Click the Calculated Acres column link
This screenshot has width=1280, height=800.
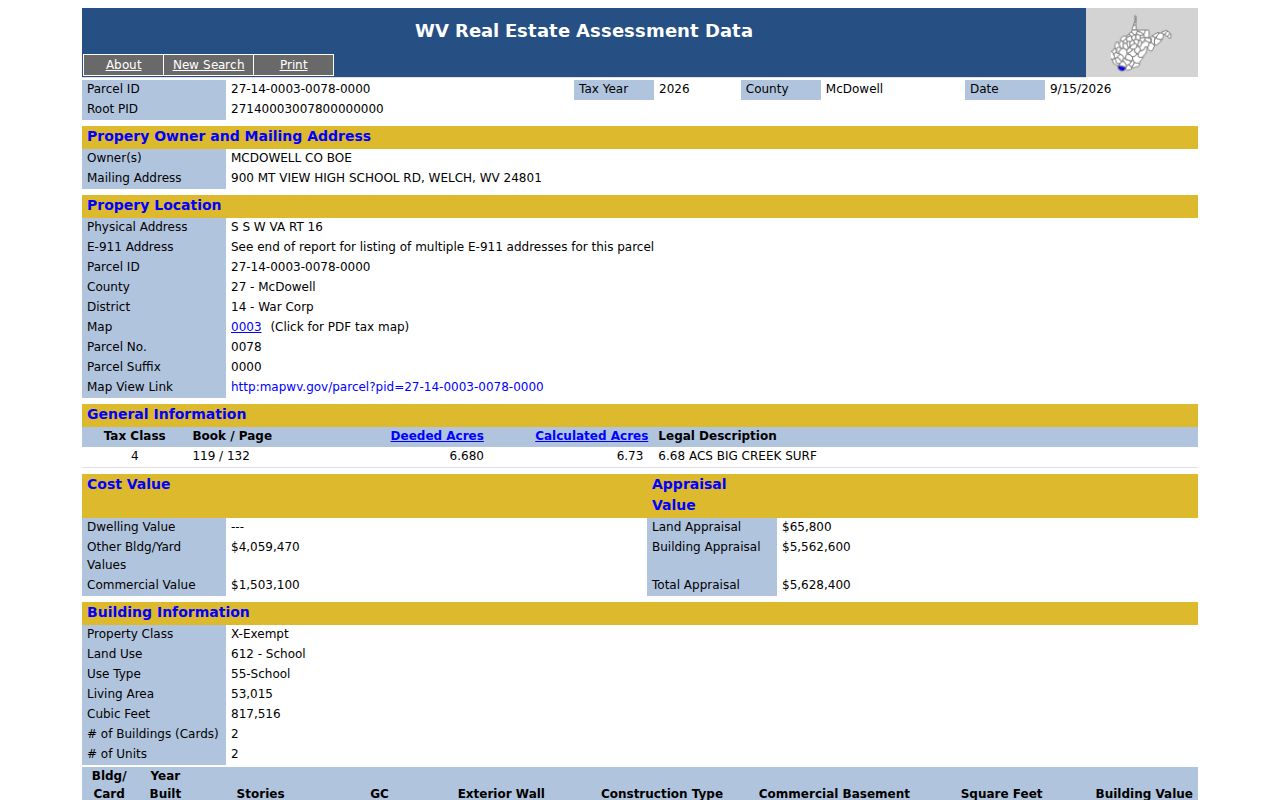click(x=591, y=436)
